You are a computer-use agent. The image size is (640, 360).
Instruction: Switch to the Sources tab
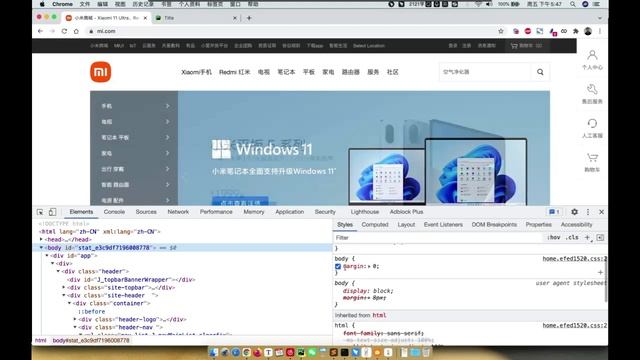(146, 212)
